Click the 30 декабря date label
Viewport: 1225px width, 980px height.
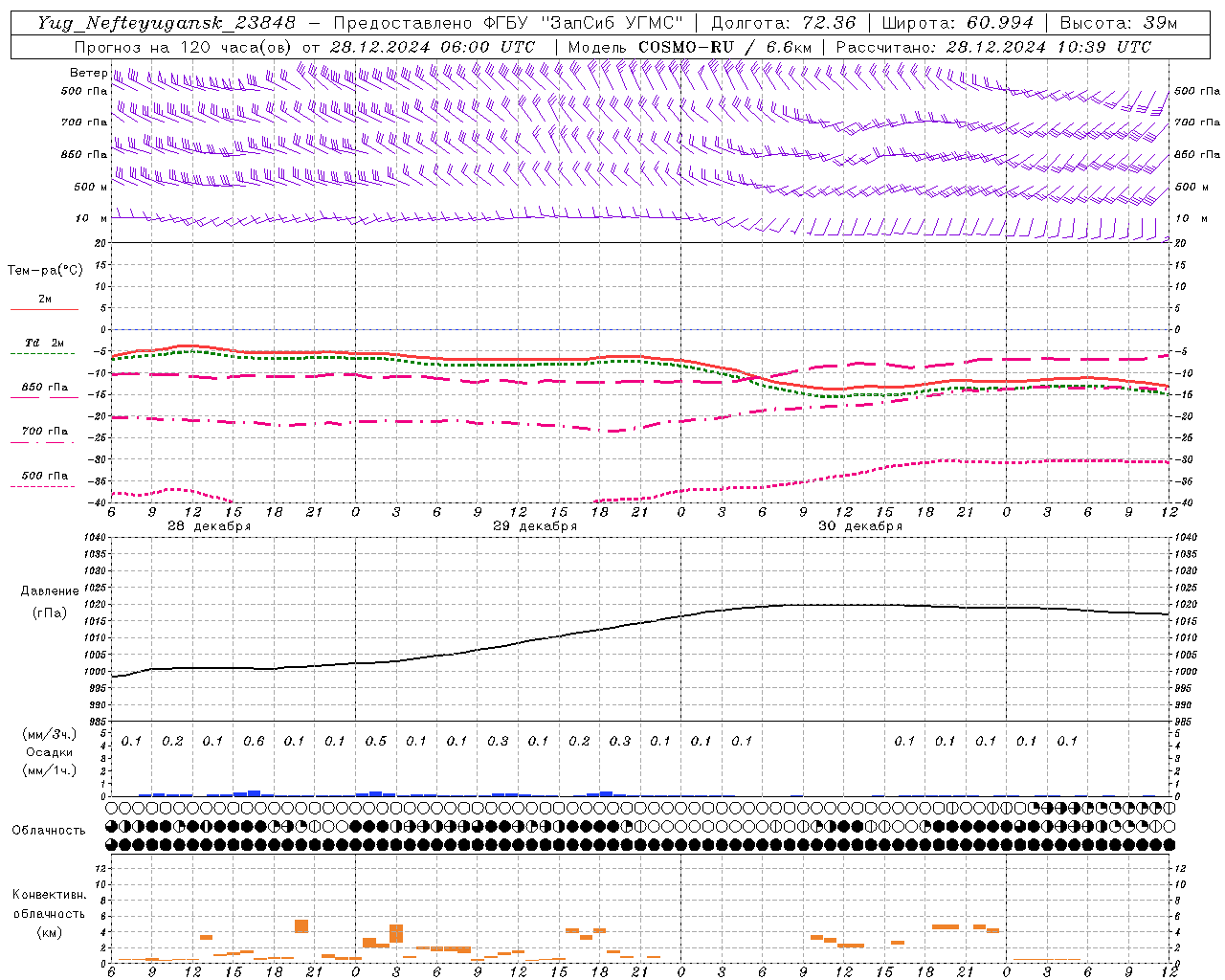point(859,526)
